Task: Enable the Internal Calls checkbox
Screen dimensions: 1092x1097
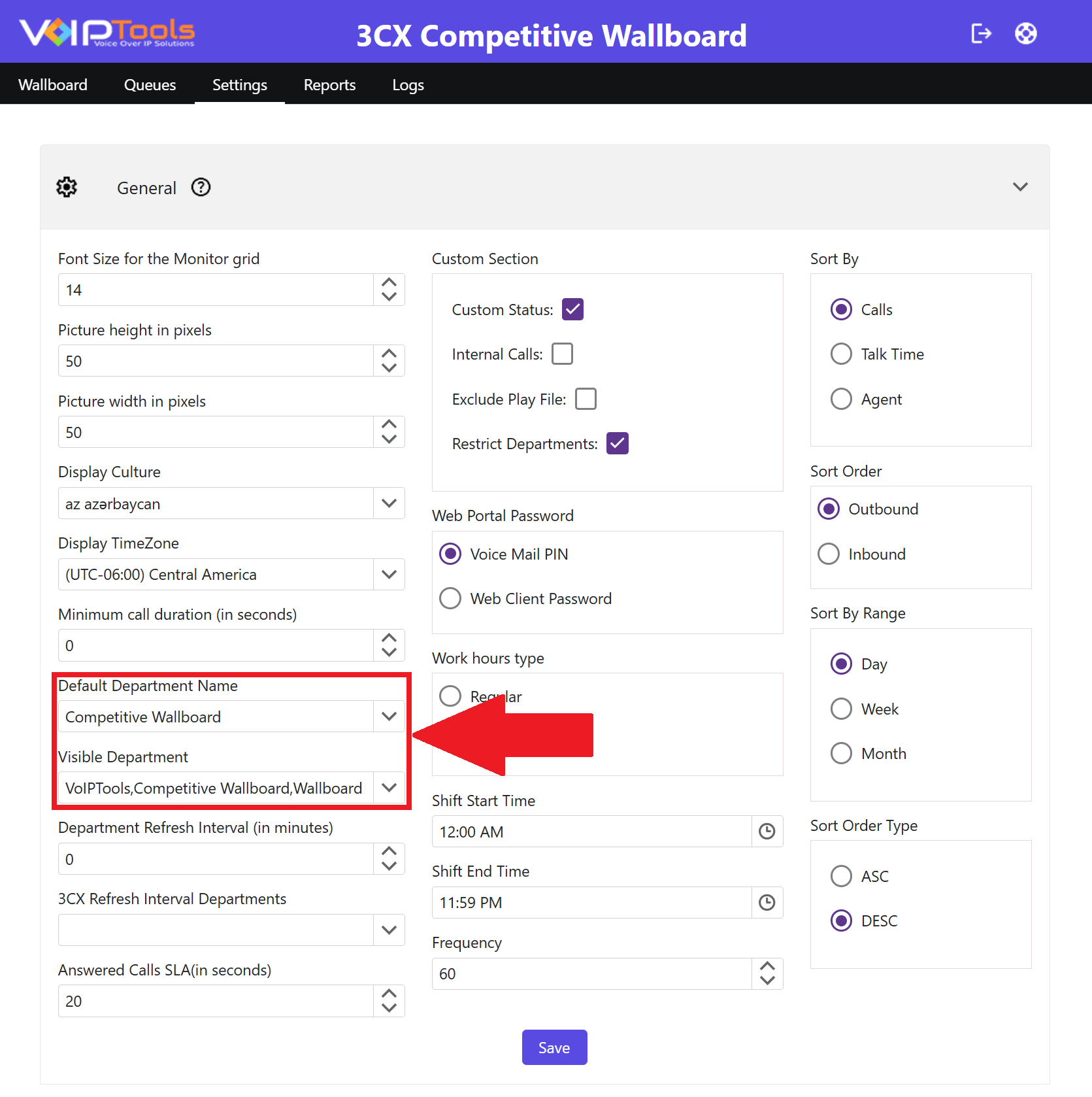Action: coord(562,354)
